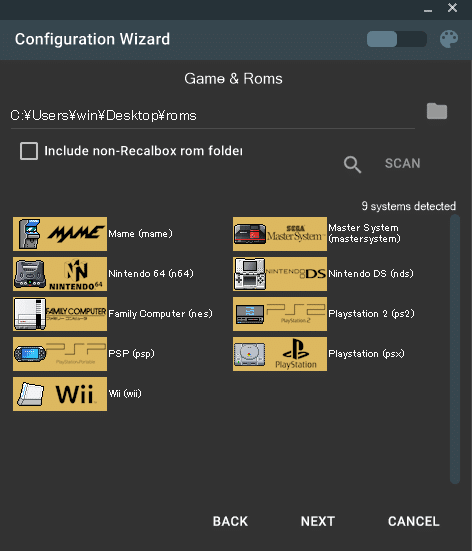
Task: Open the folder browse icon
Action: click(437, 111)
